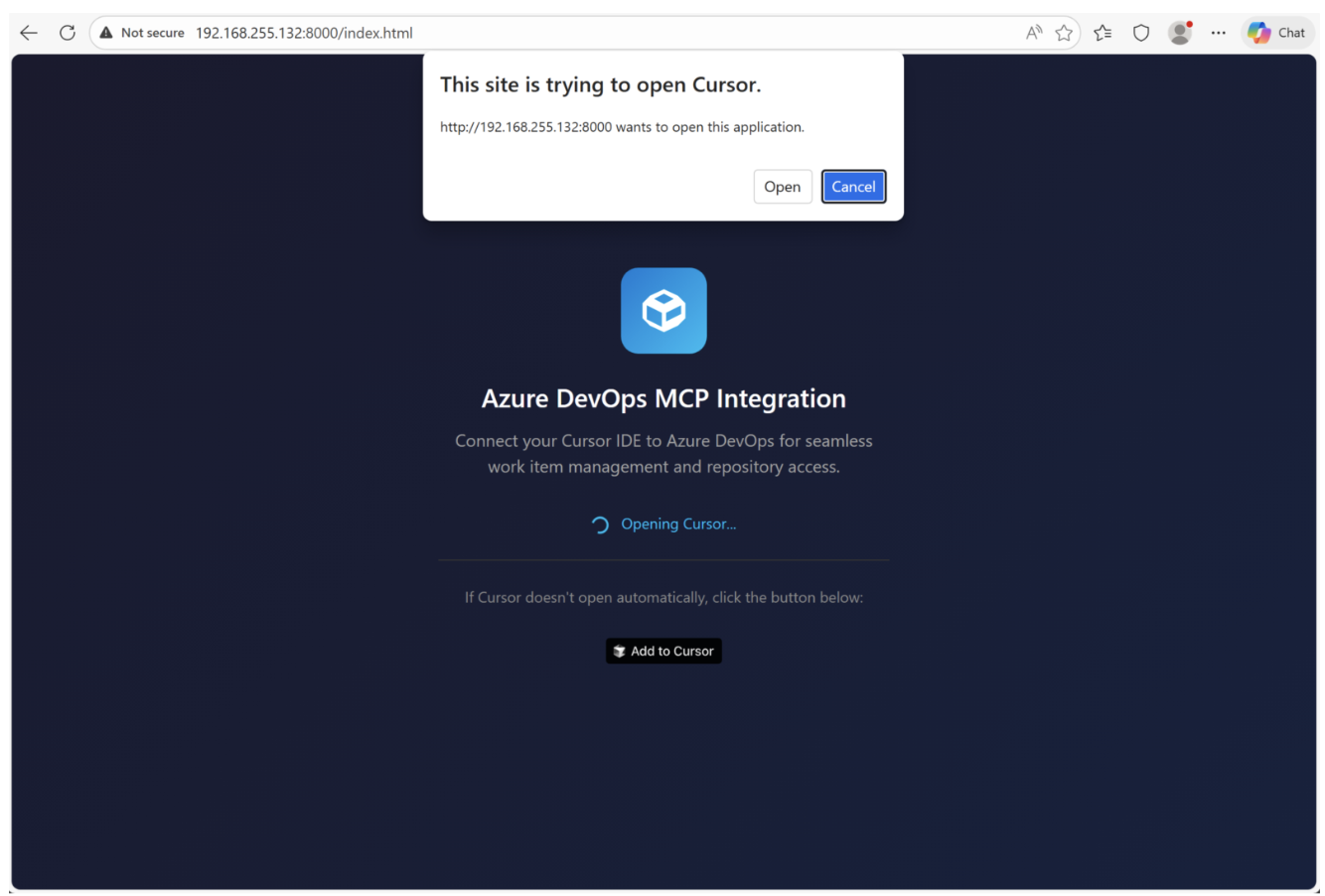Click the Azure DevOps MCP Integration heading
Viewport: 1325px width, 896px height.
(x=663, y=398)
